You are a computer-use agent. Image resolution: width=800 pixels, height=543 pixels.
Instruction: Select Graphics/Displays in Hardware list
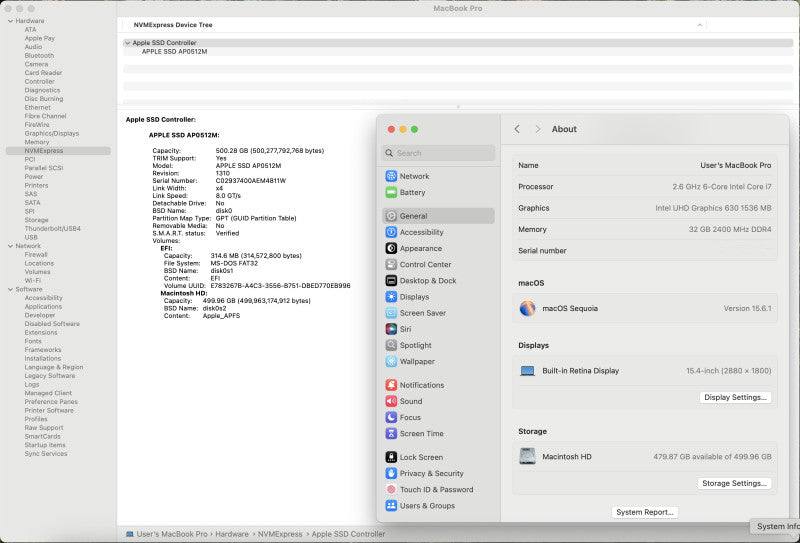click(52, 133)
